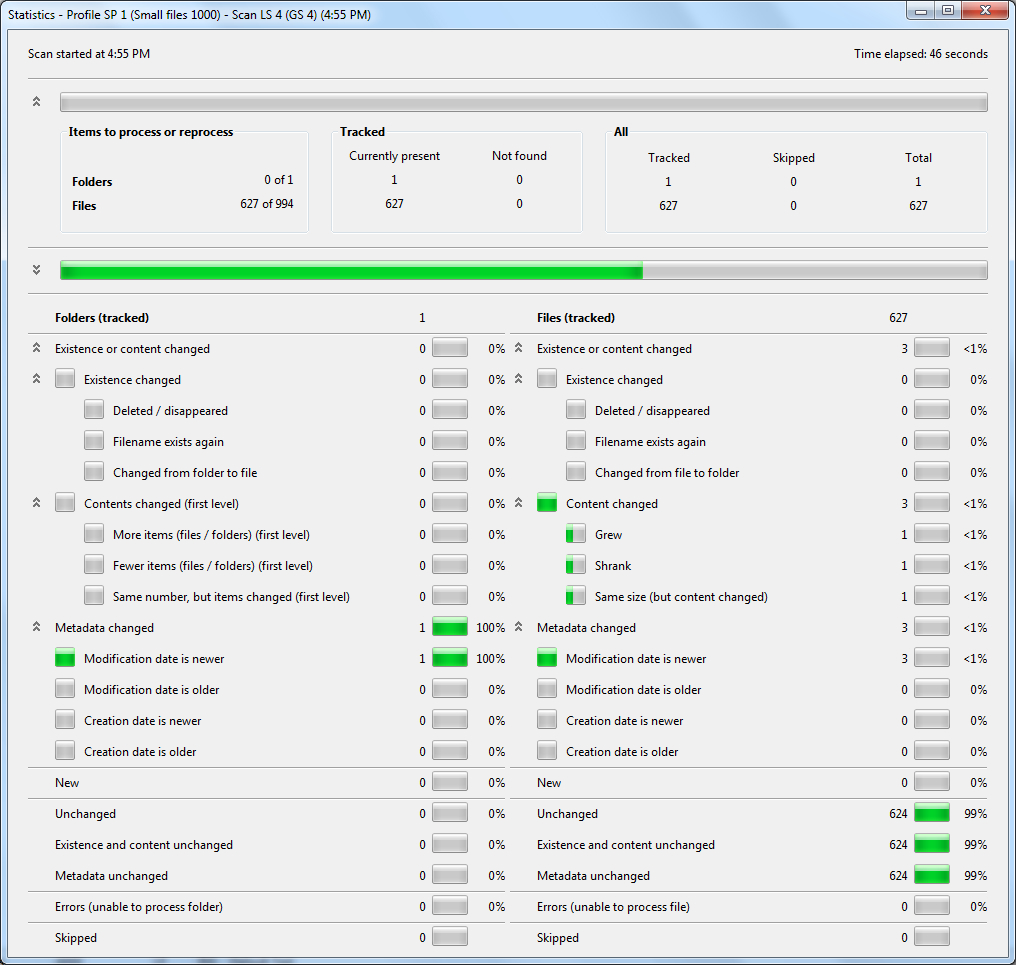Click the Files Unchanged 99% bar

(931, 814)
